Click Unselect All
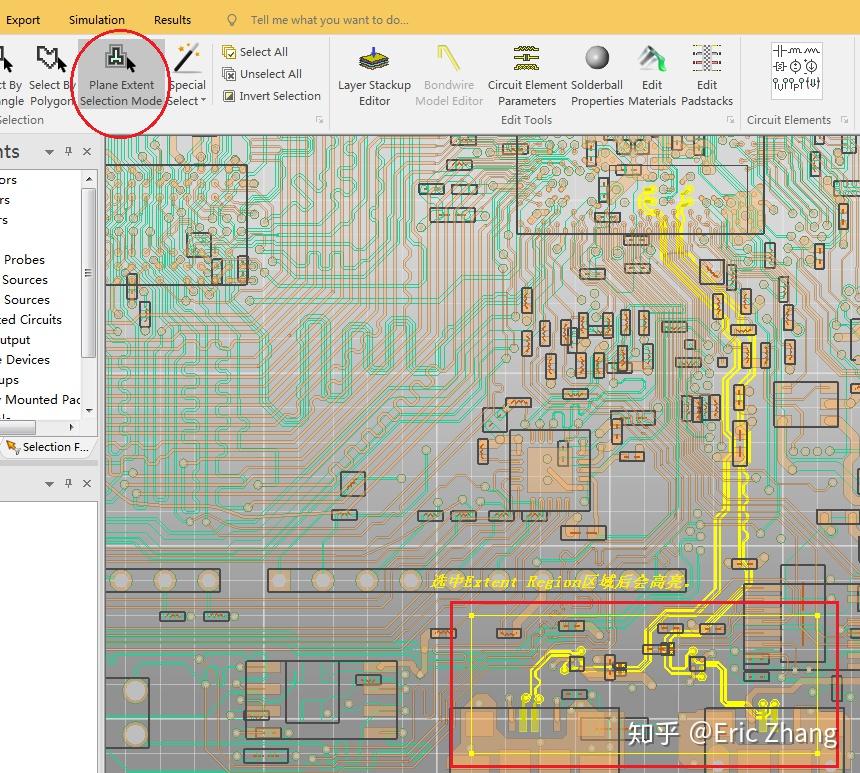860x773 pixels. 262,74
